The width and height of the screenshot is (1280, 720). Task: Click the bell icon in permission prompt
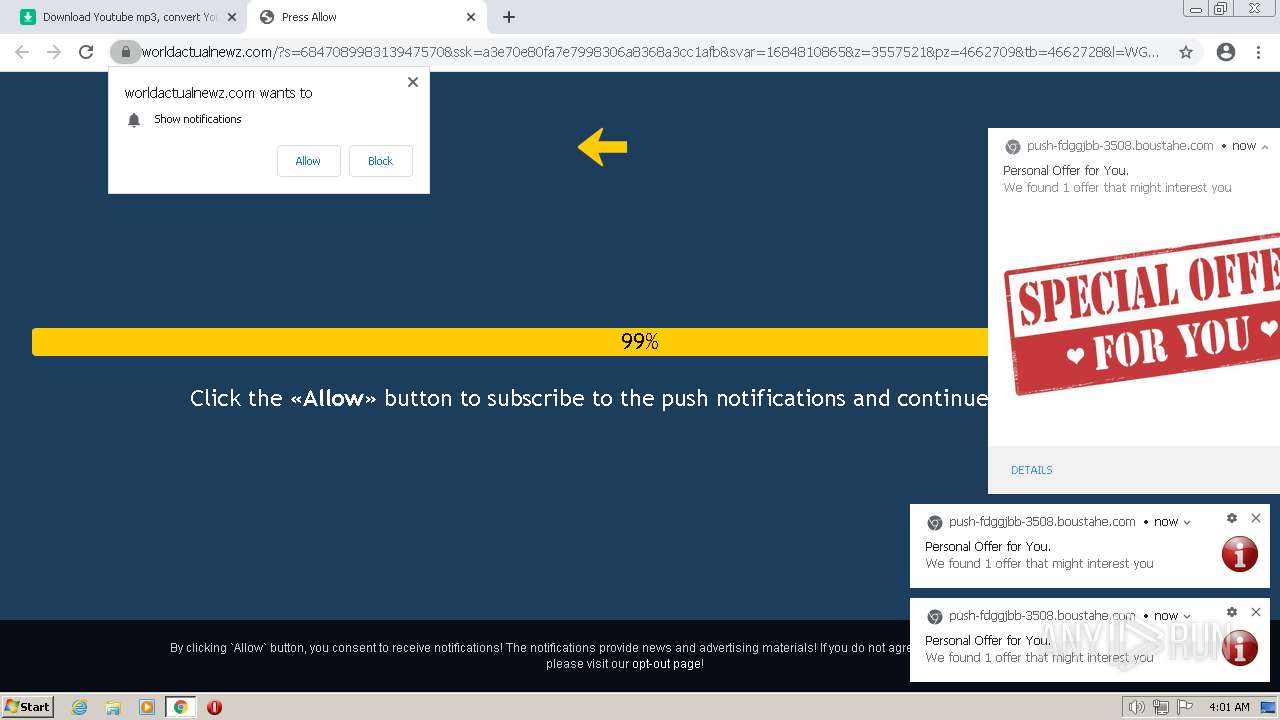point(134,120)
